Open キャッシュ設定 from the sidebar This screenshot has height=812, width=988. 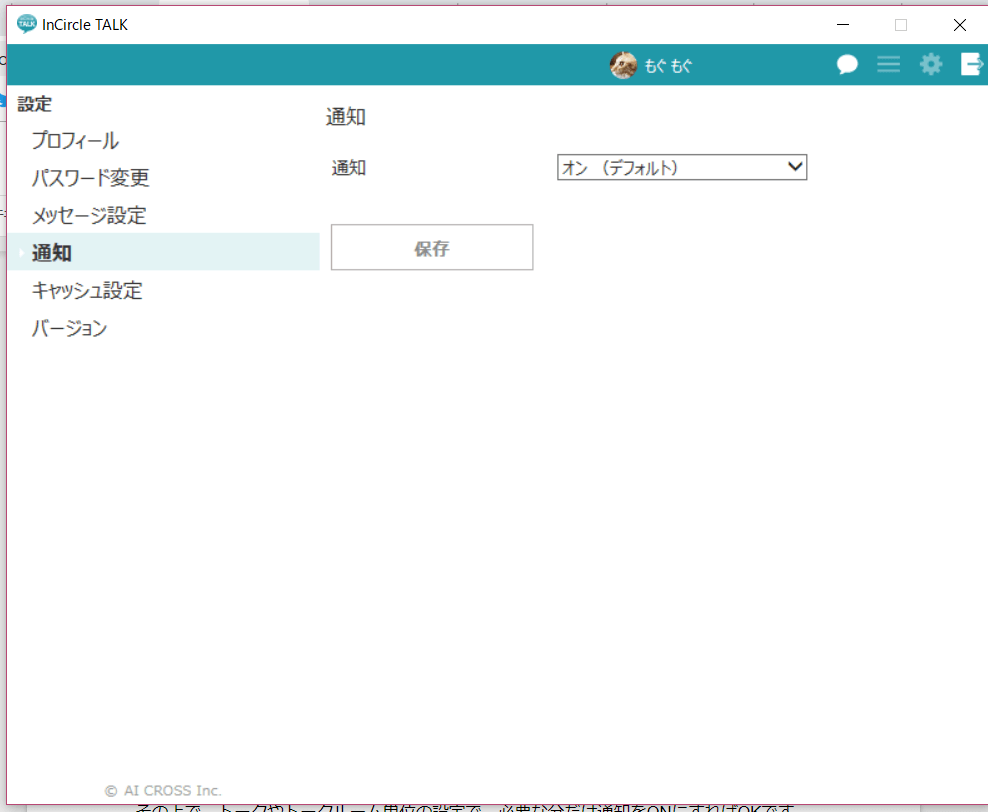87,291
